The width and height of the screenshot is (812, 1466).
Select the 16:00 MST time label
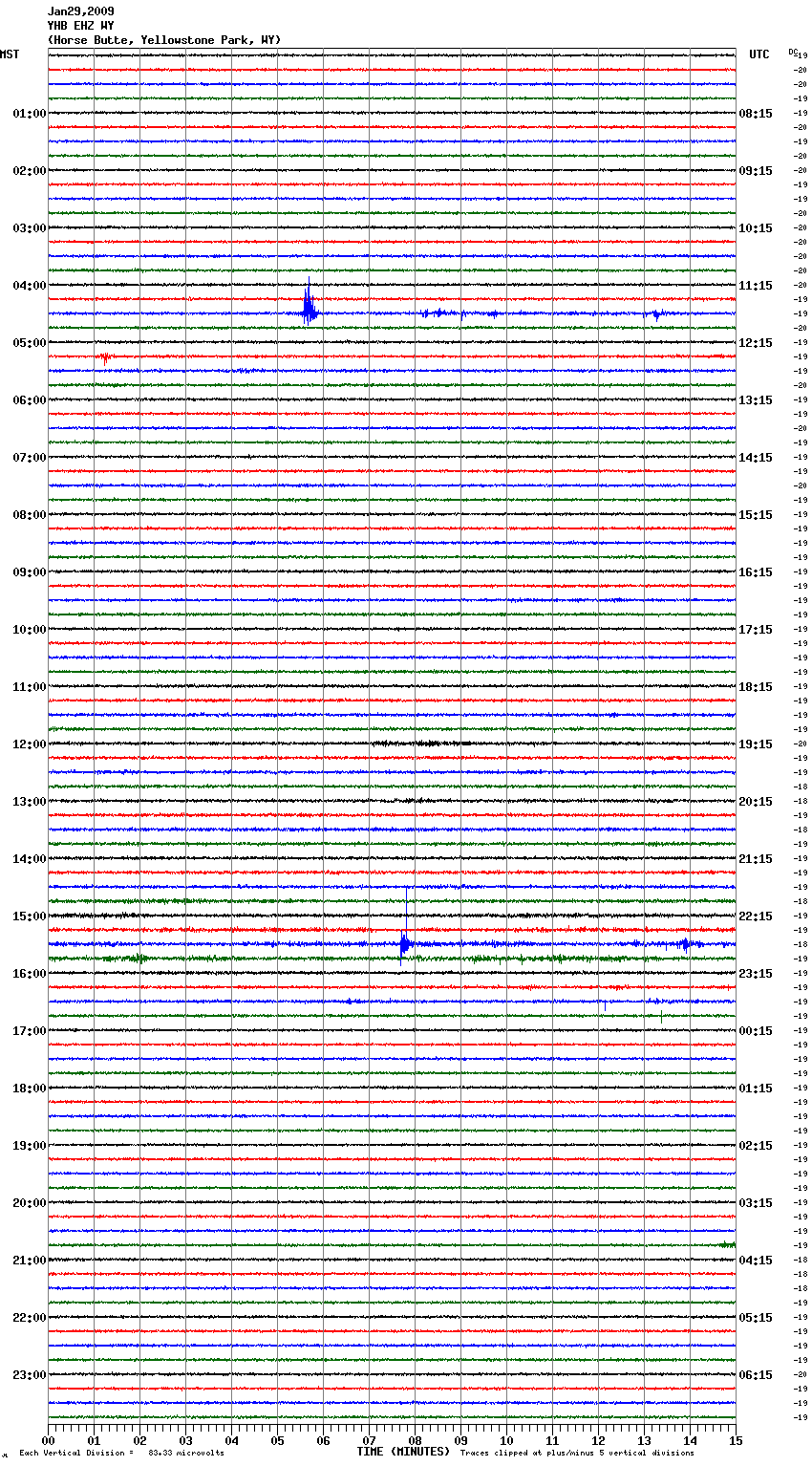coord(30,974)
